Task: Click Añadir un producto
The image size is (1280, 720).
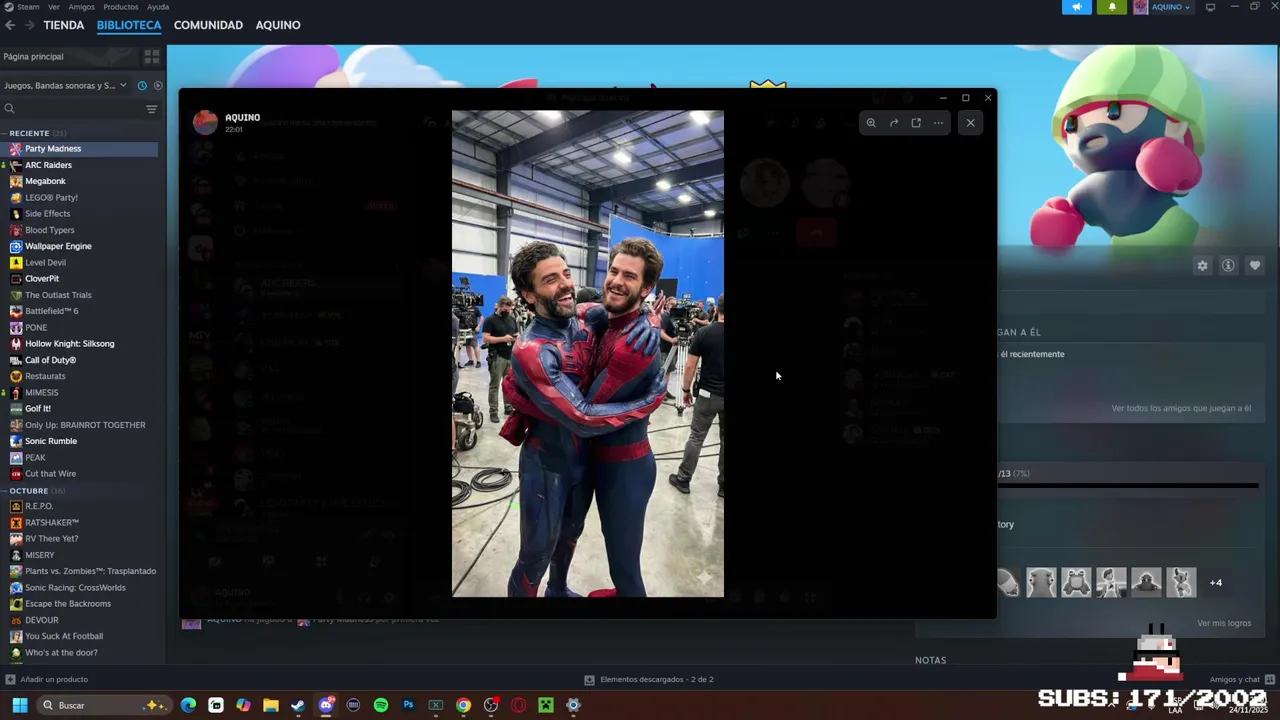Action: (x=47, y=680)
